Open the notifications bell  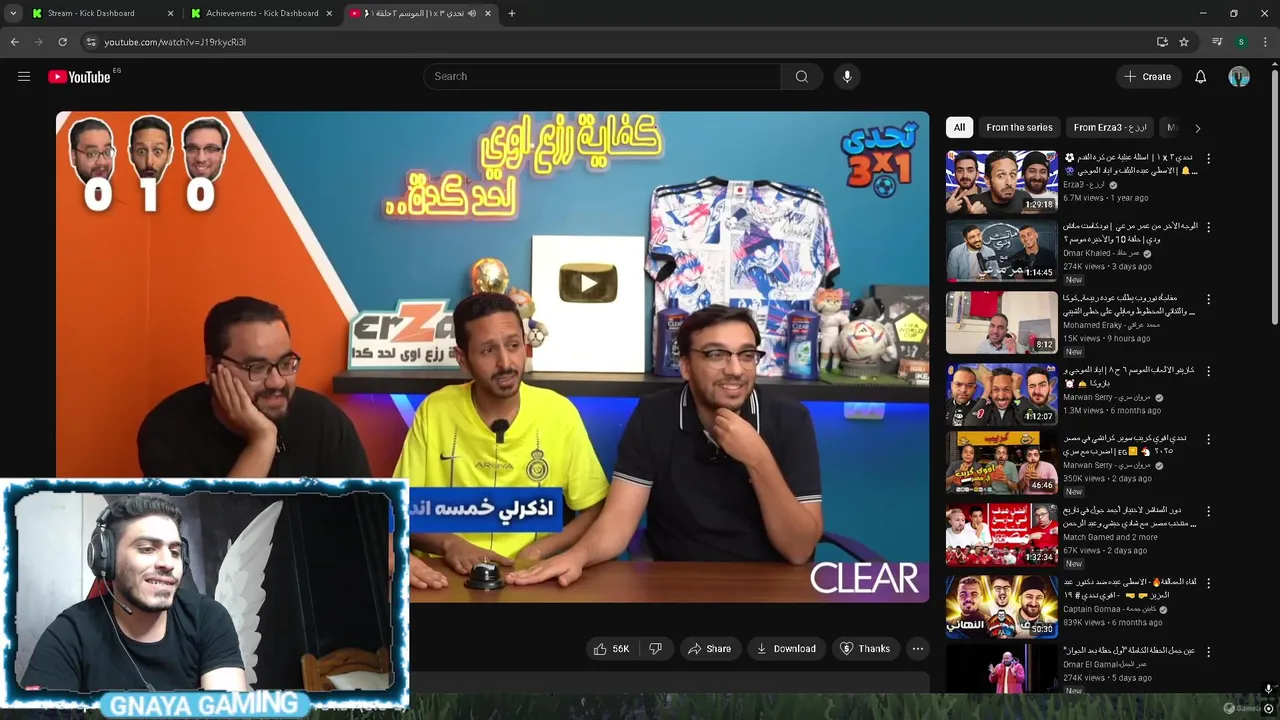click(1200, 76)
